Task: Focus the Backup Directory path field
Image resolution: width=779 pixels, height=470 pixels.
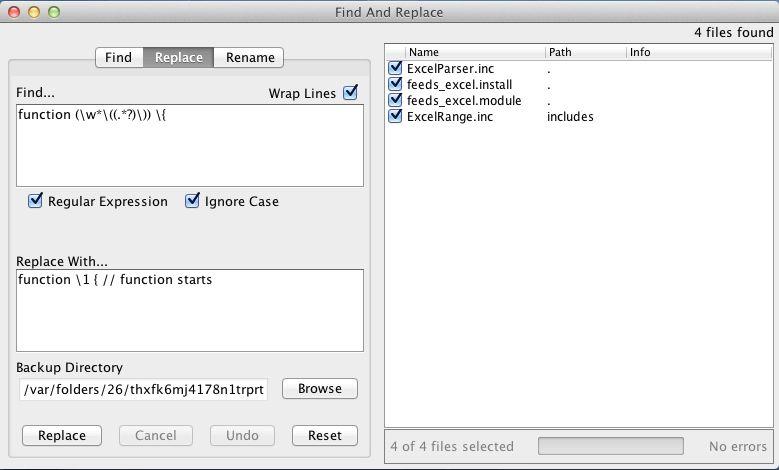Action: 144,389
